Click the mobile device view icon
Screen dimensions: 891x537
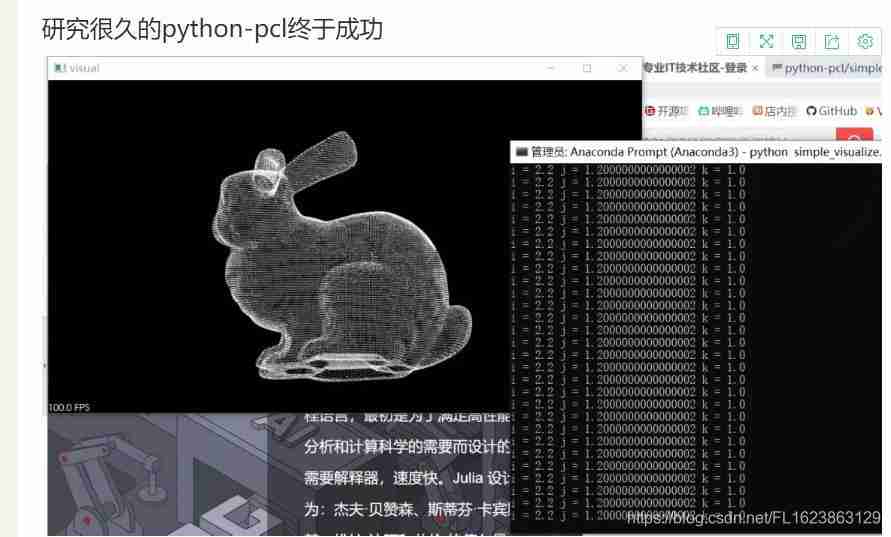coord(733,41)
